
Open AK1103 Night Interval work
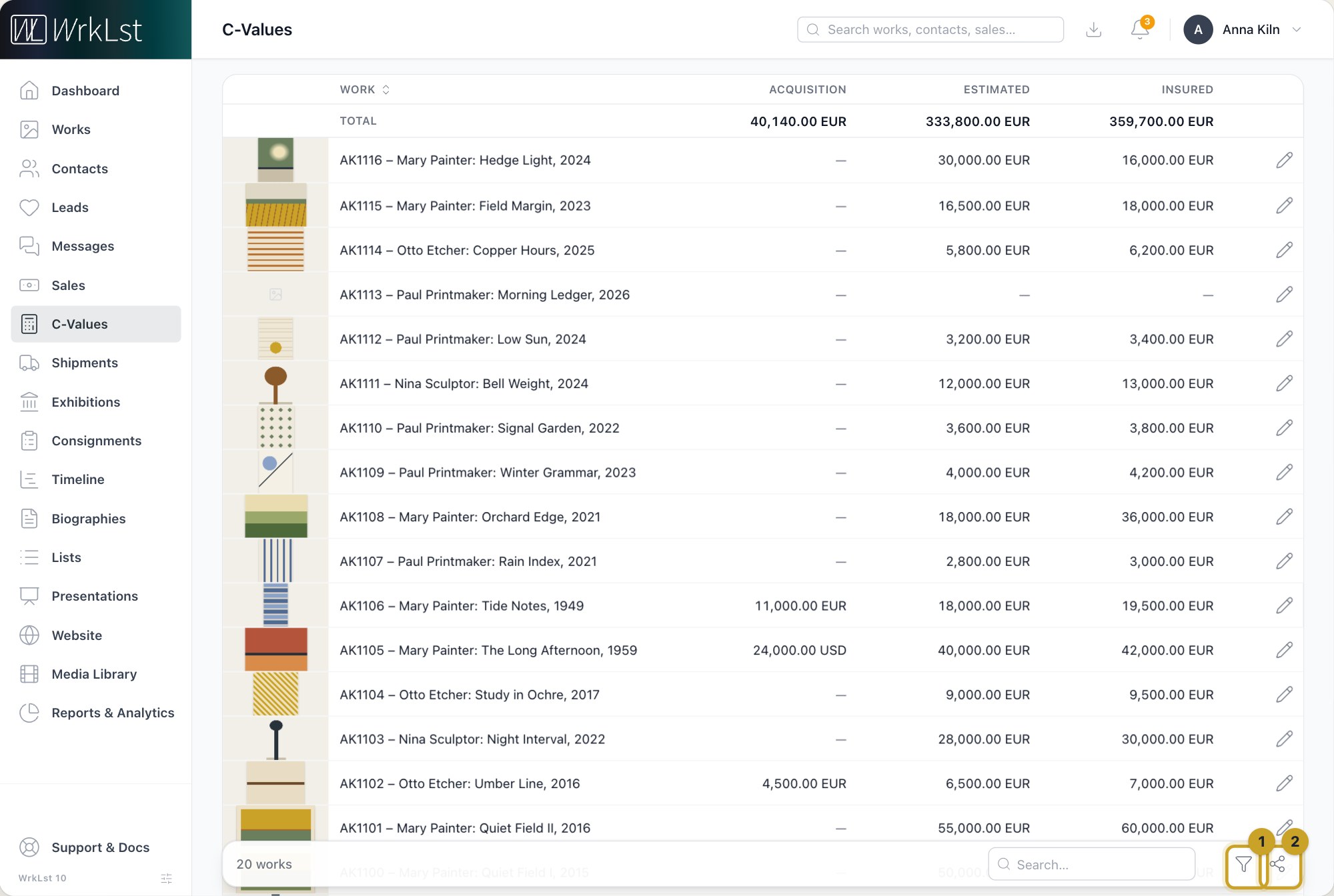click(472, 739)
